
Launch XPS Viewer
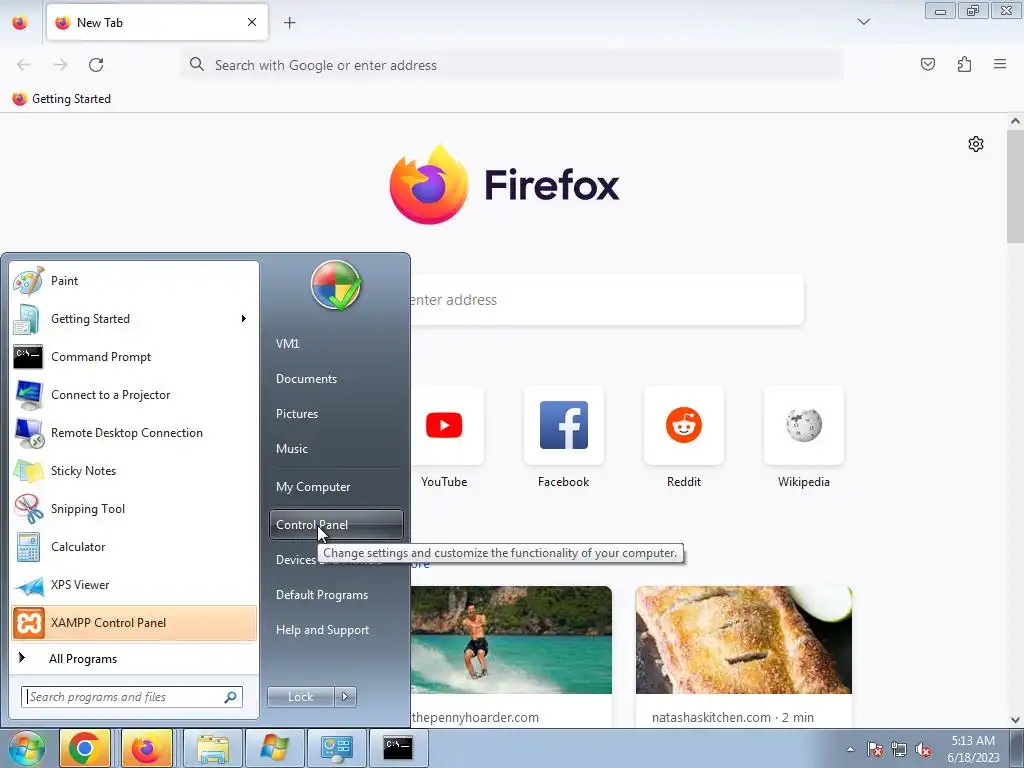click(x=134, y=584)
